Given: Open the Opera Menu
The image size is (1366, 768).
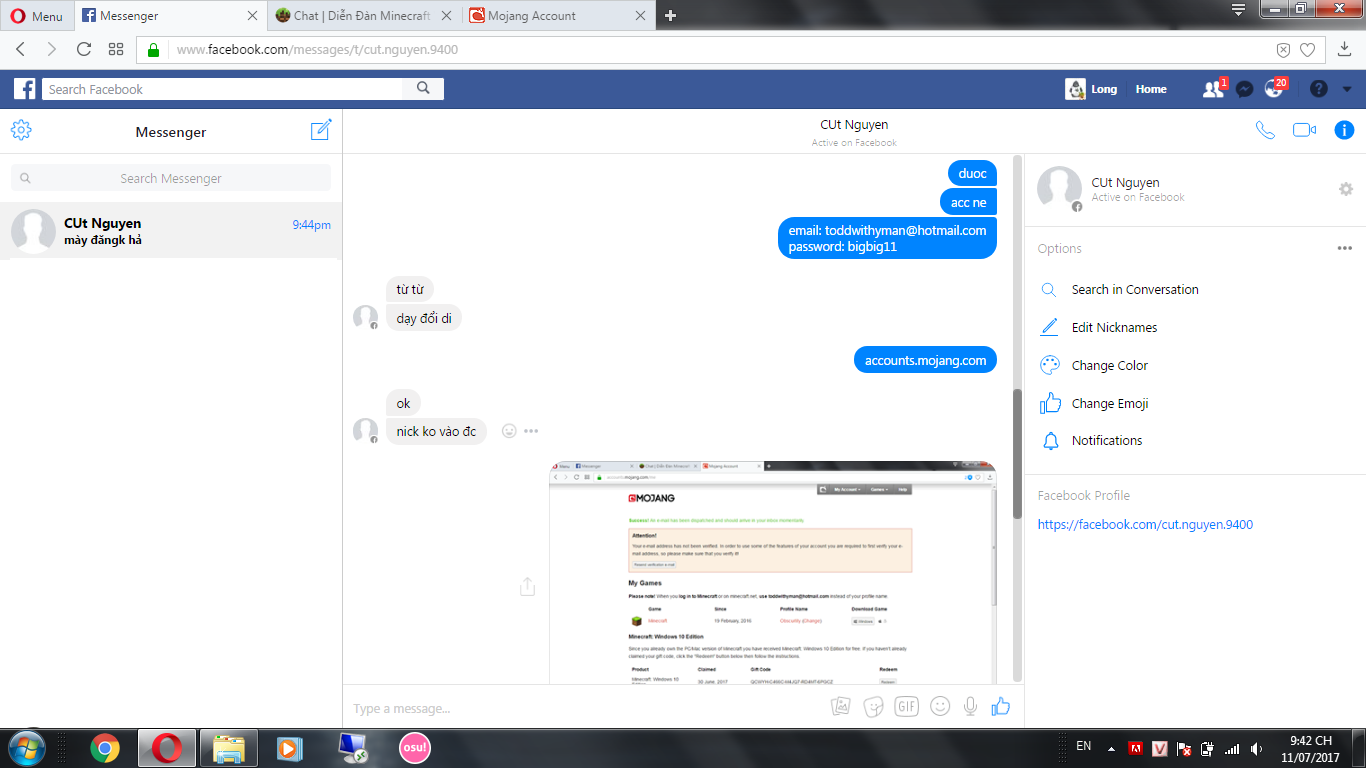Looking at the screenshot, I should click(37, 15).
